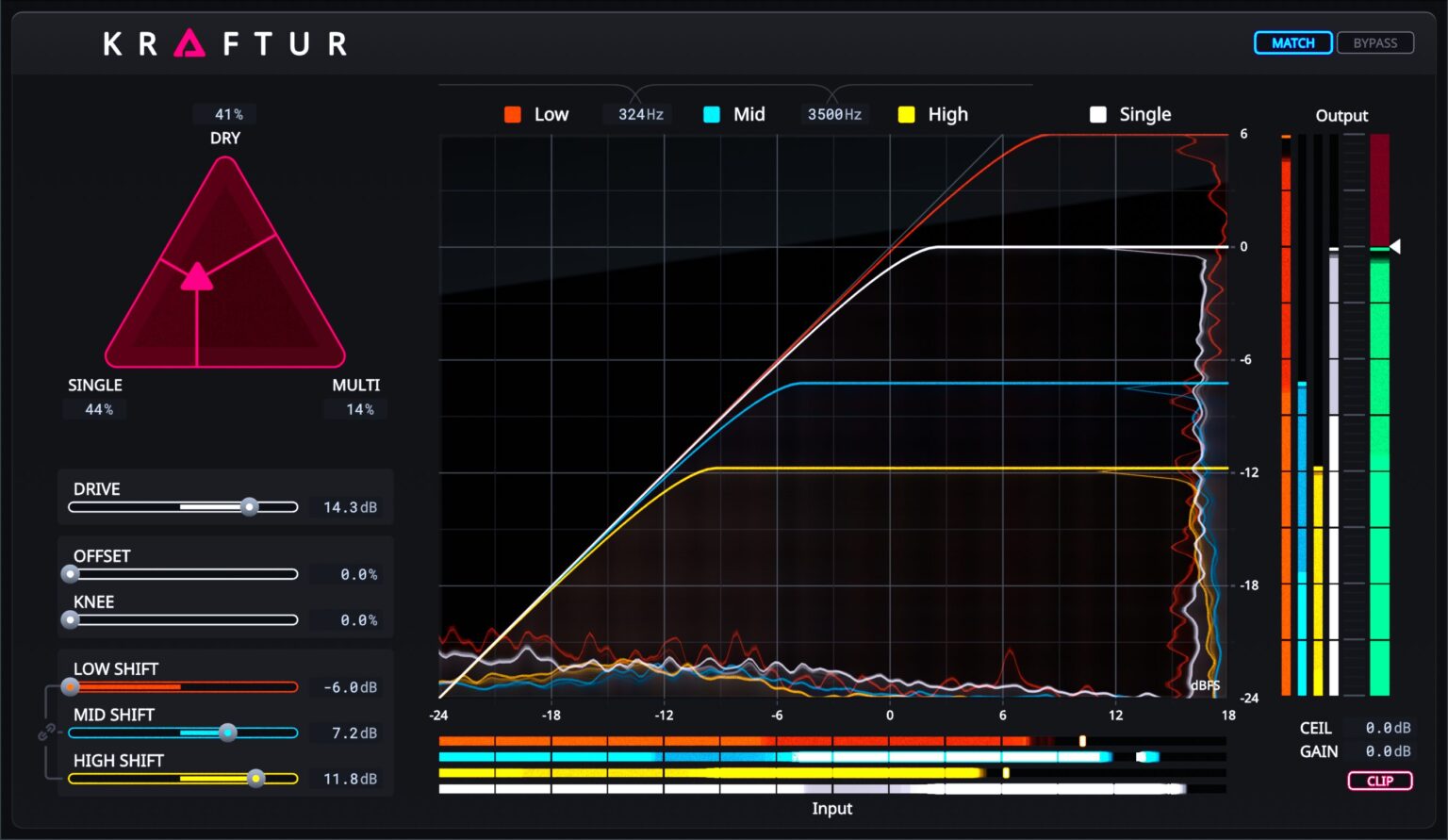Viewport: 1448px width, 840px height.
Task: Toggle the CLIP button
Action: pos(1379,781)
